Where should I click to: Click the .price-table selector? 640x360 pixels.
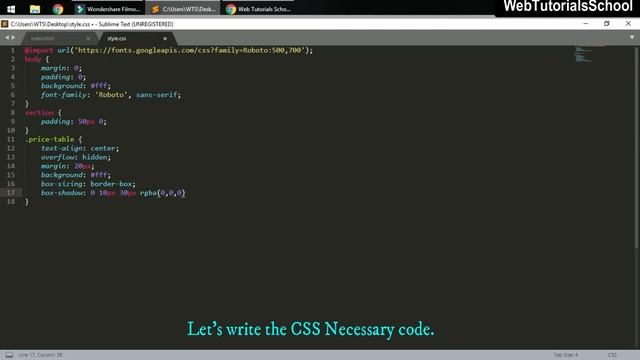[x=49, y=139]
